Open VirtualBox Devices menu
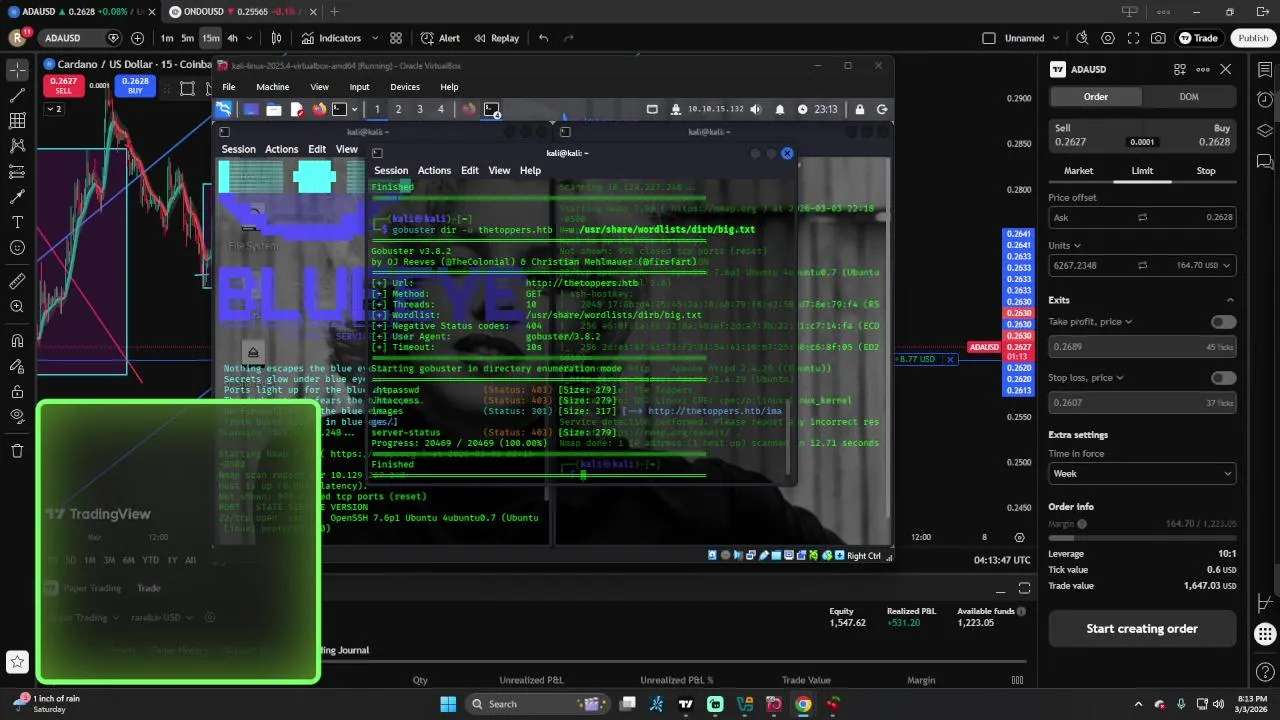Viewport: 1280px width, 720px height. tap(405, 87)
